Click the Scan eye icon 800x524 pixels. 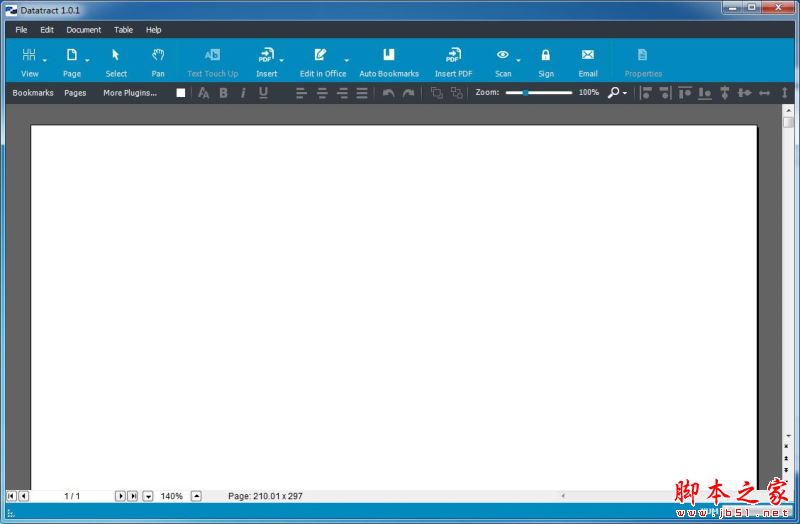(x=503, y=55)
